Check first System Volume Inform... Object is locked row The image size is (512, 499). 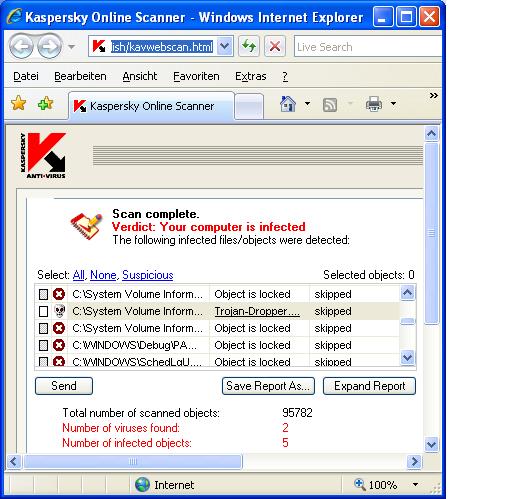(43, 294)
